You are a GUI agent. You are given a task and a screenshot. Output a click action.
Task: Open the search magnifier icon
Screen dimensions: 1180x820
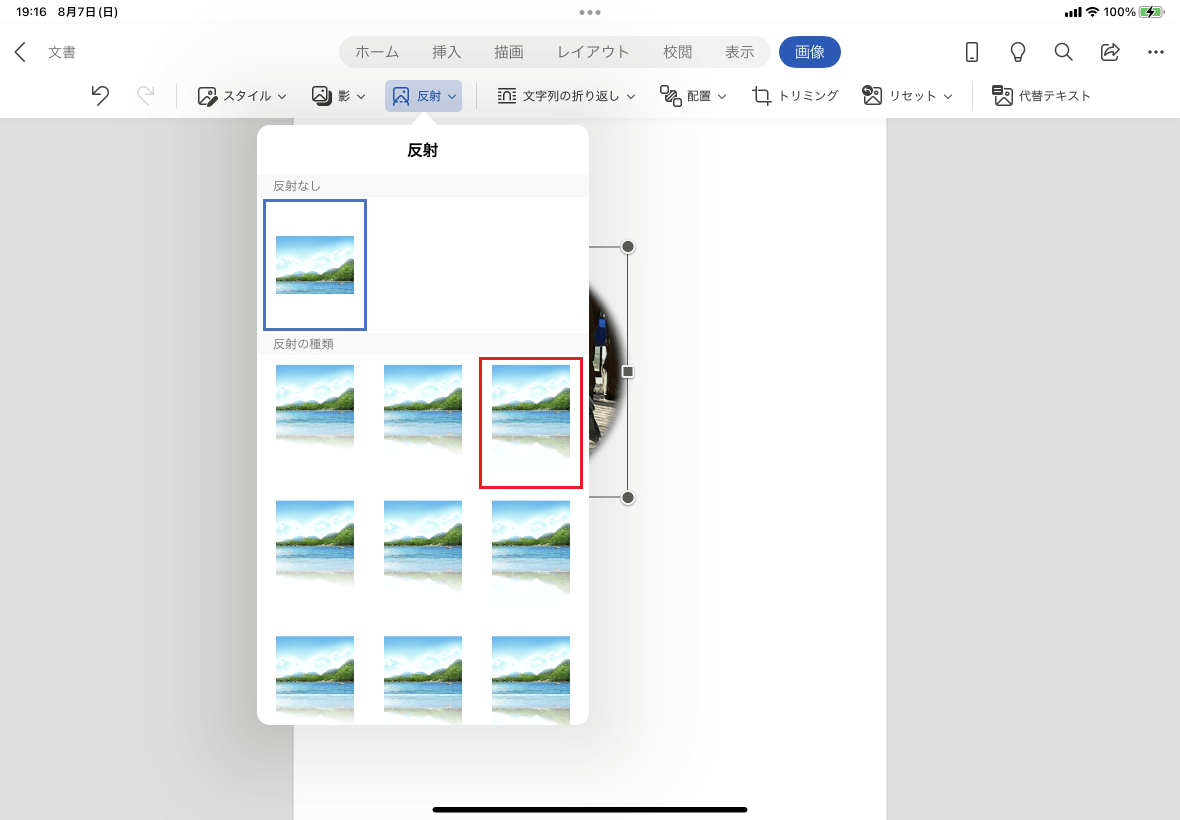[1063, 52]
